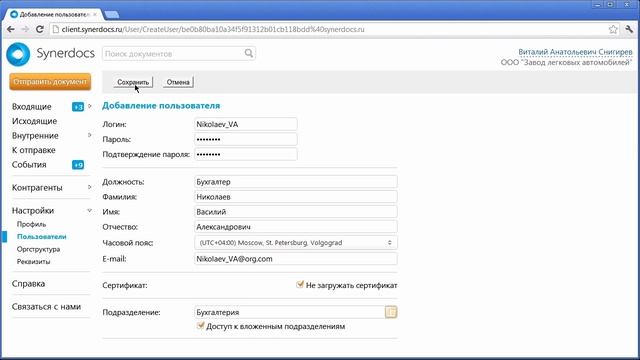Open user profile Виталий Анатольевич Снигирев
This screenshot has height=360, width=640.
pos(575,52)
